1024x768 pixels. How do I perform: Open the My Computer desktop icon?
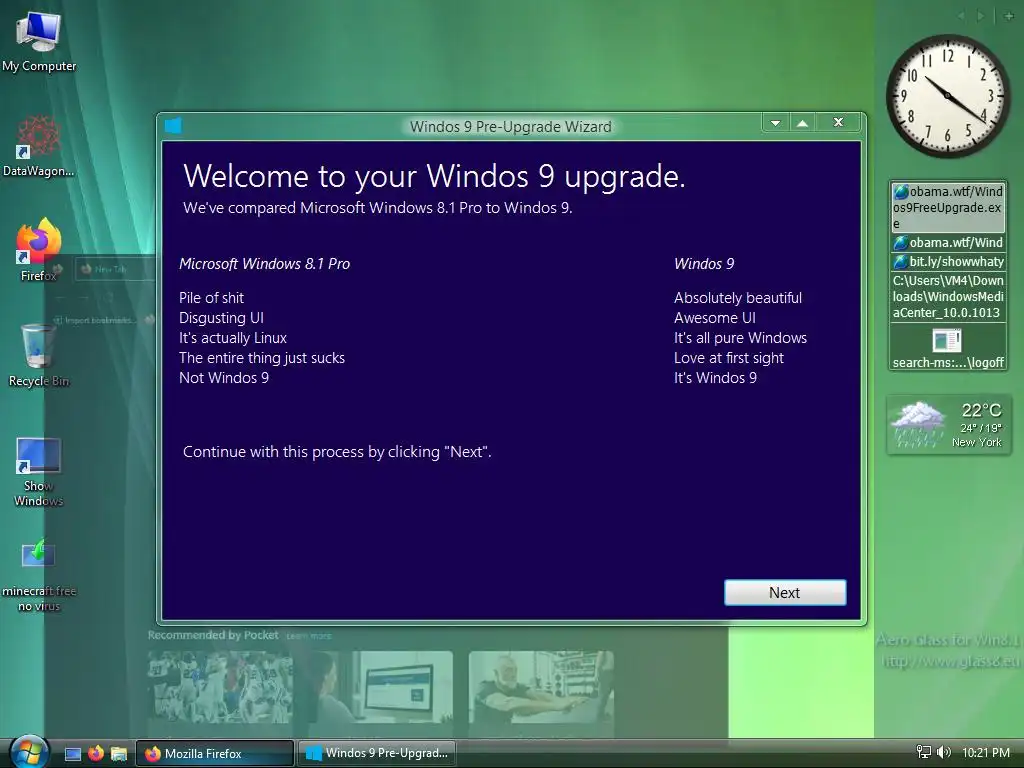(x=39, y=41)
